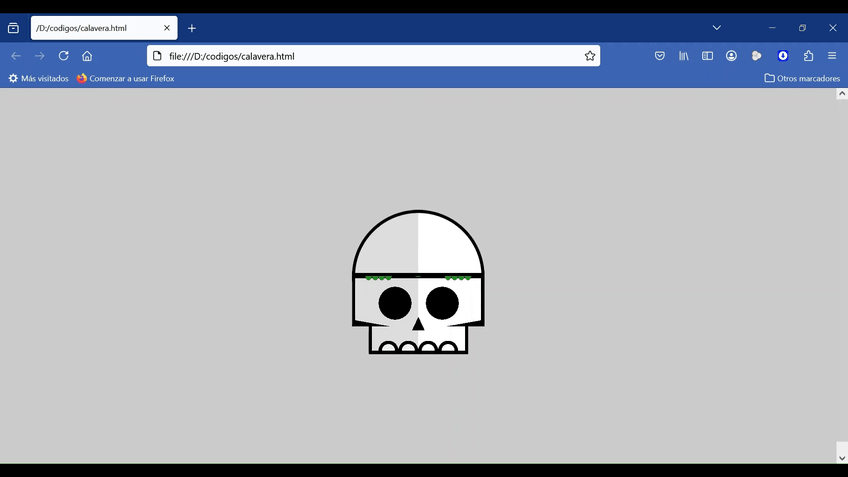848x477 pixels.
Task: Click the extension icon beside account
Action: pyautogui.click(x=757, y=56)
